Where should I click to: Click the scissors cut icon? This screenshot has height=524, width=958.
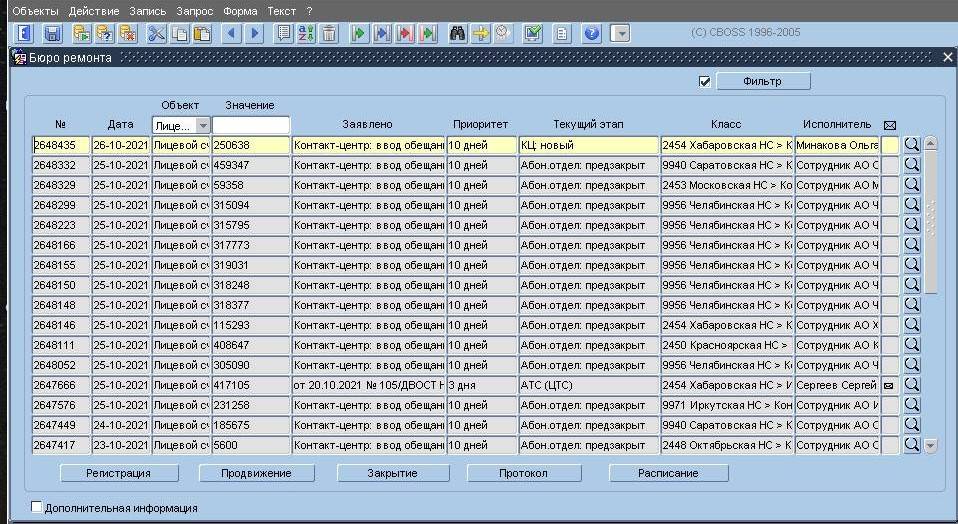pyautogui.click(x=157, y=33)
